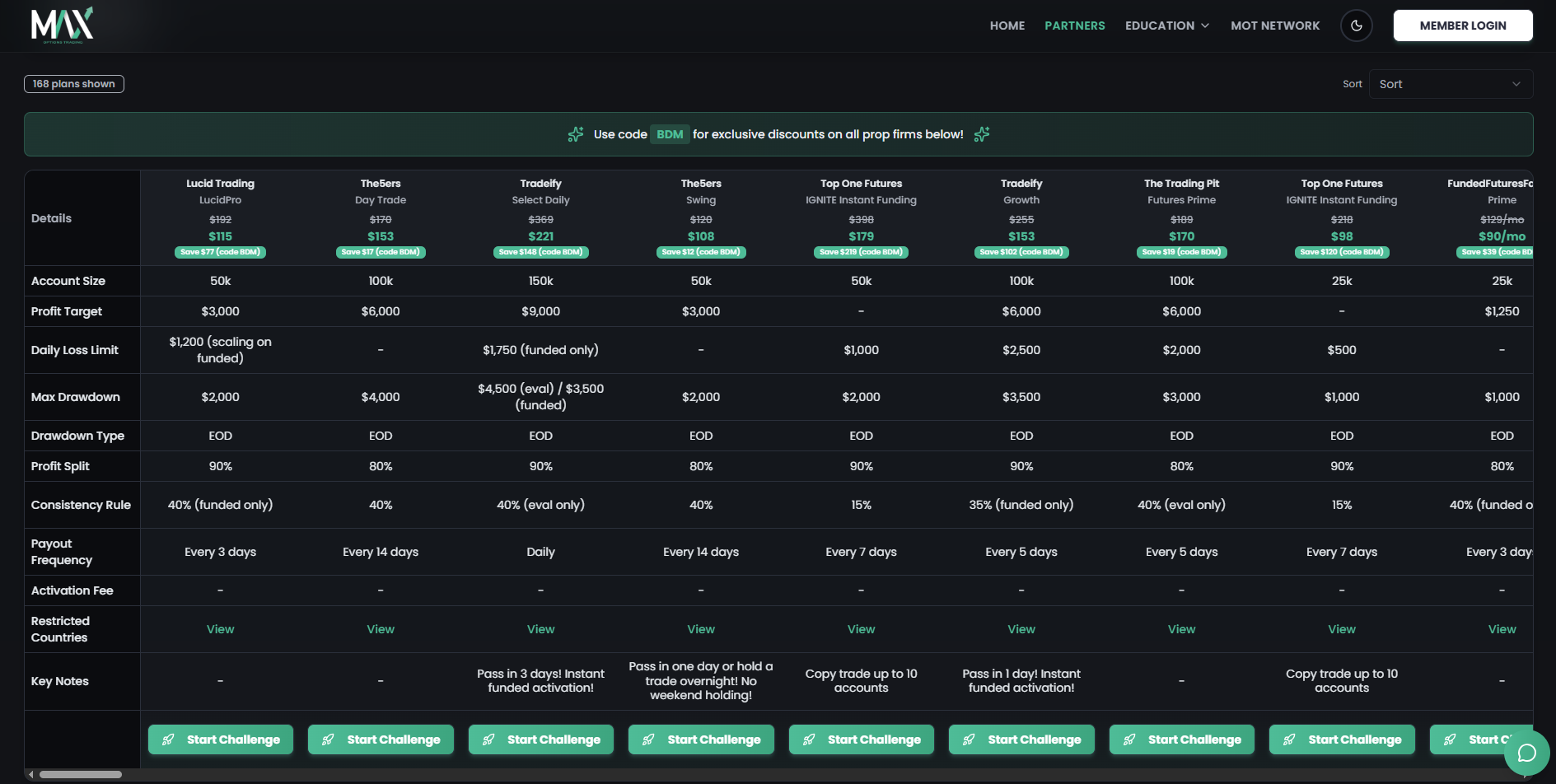Click the 'Save $102 (code BDM)' badge
The width and height of the screenshot is (1556, 784).
coord(1021,252)
